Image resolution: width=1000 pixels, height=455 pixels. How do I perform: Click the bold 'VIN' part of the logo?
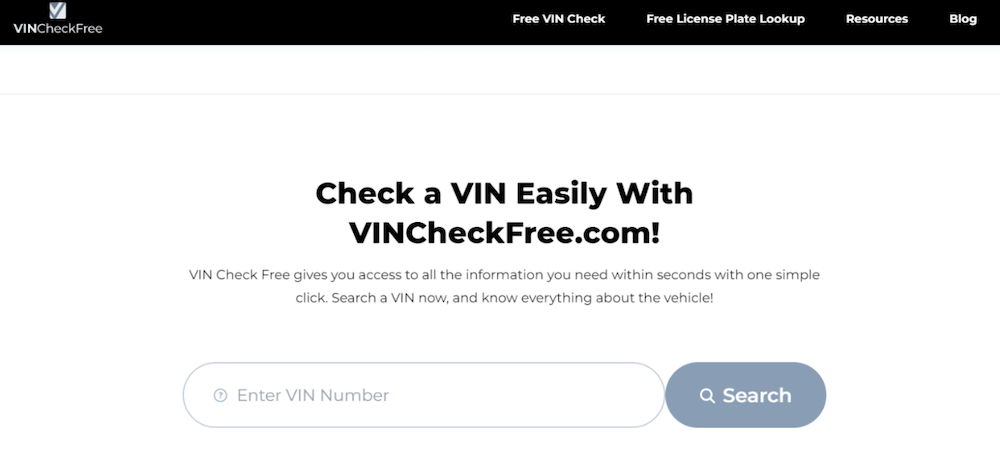[25, 28]
